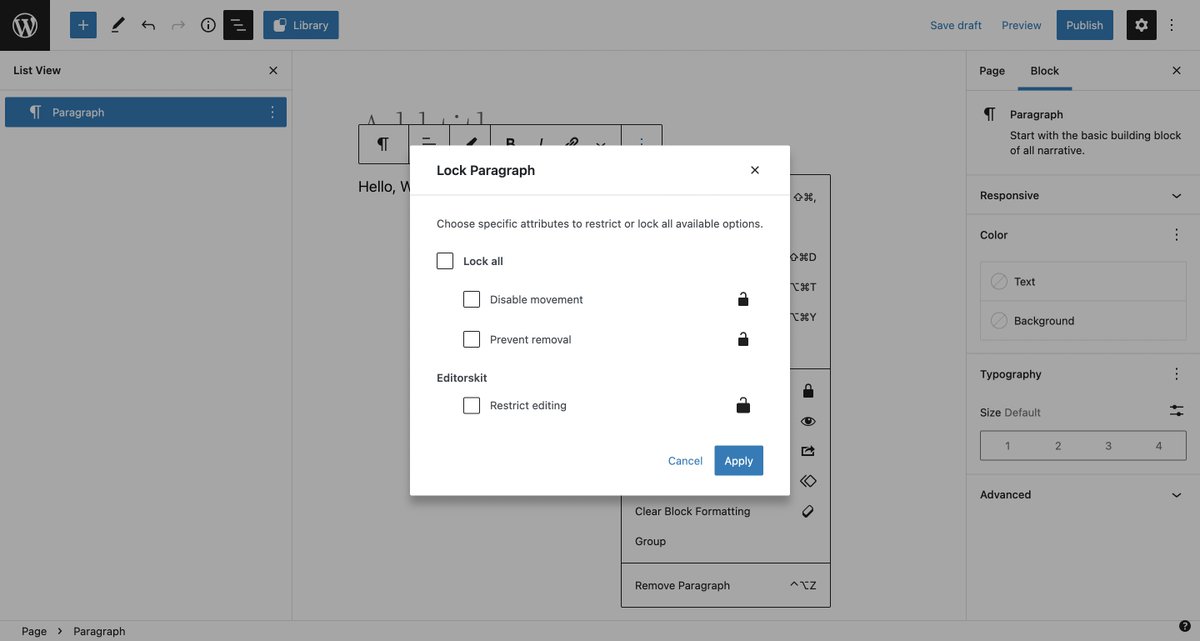Click the diamond code icon in options menu

click(808, 481)
